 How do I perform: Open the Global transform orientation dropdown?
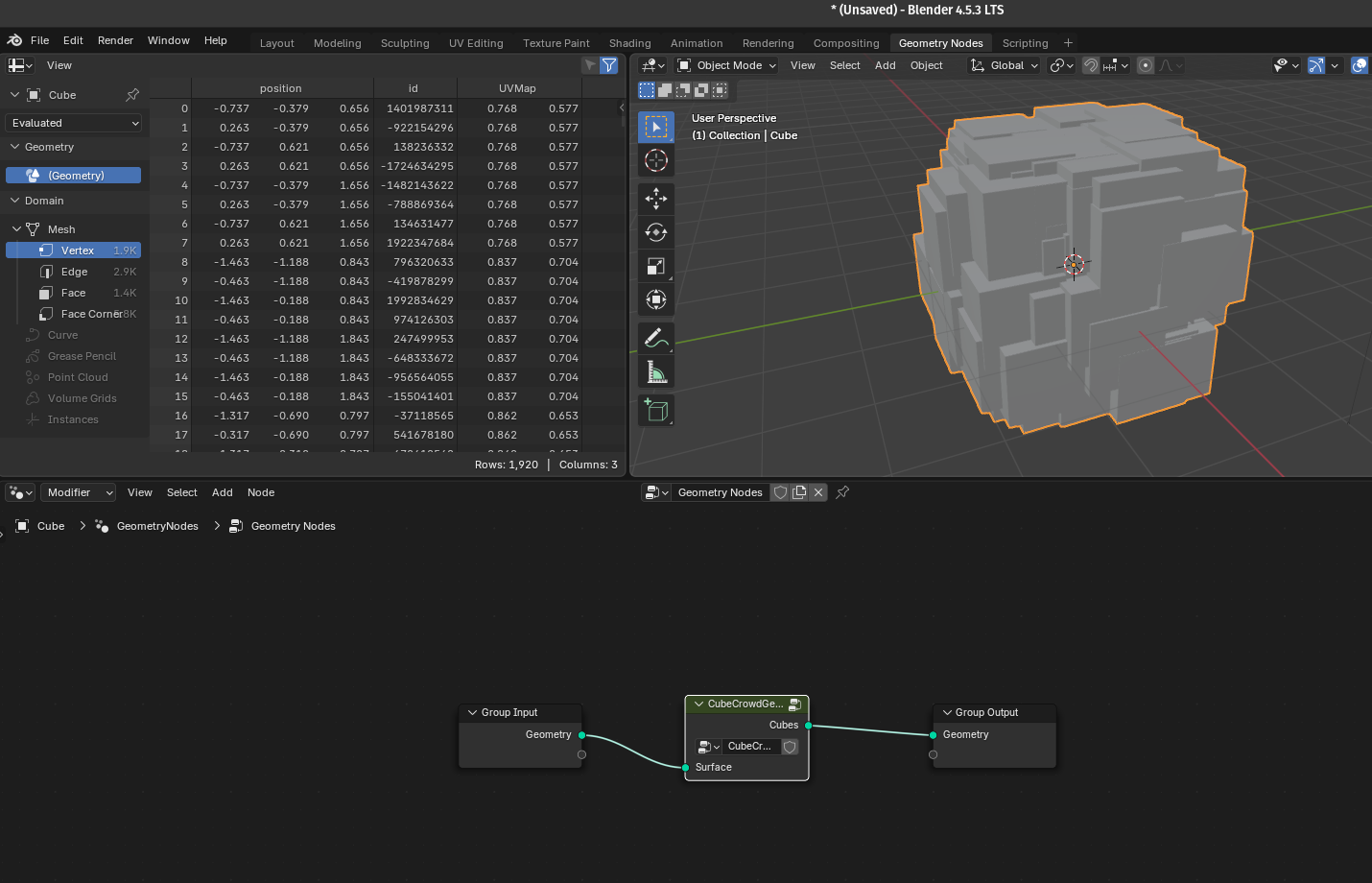tap(1005, 65)
